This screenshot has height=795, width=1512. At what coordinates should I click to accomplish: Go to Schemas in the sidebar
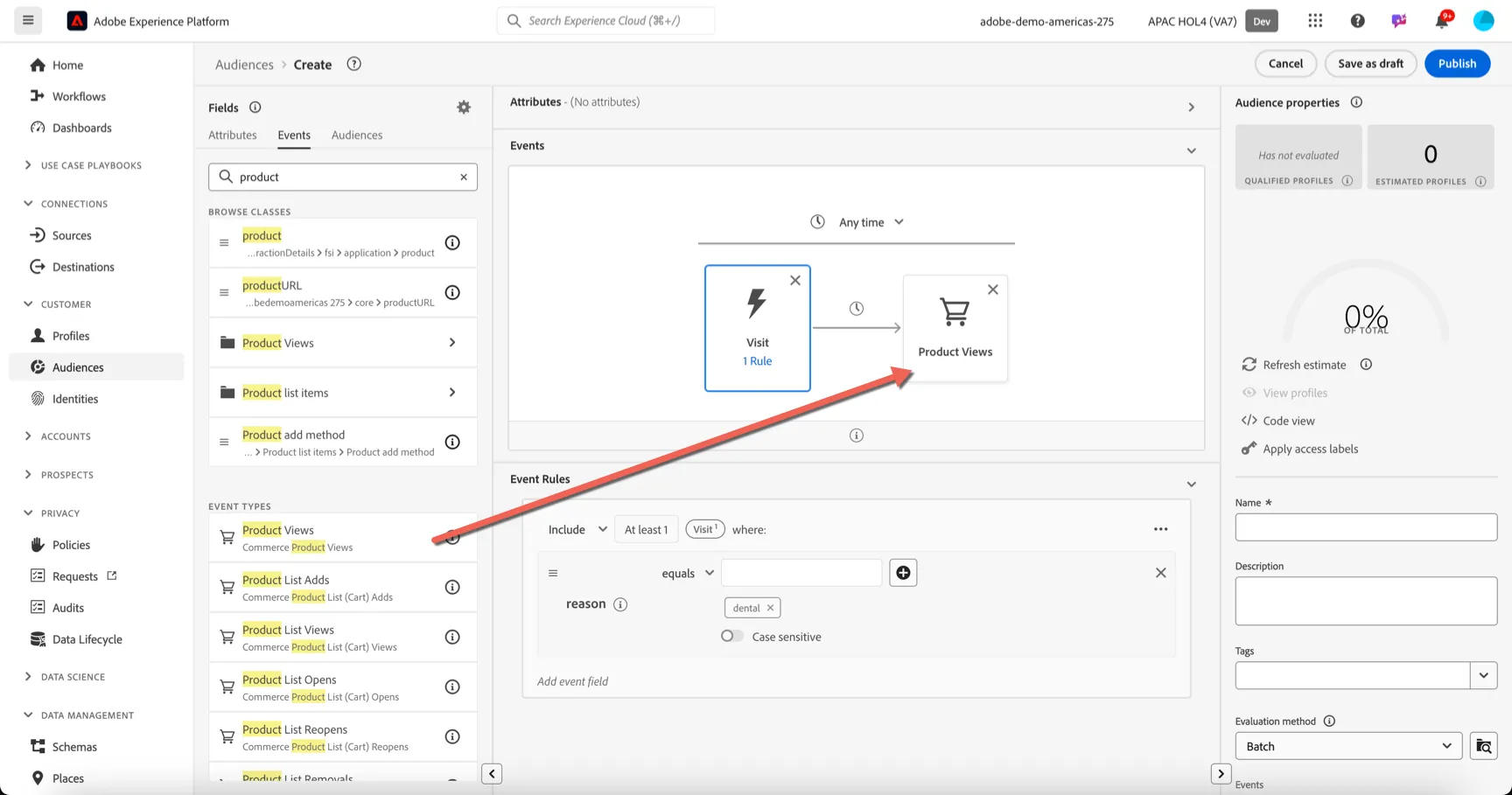point(74,747)
